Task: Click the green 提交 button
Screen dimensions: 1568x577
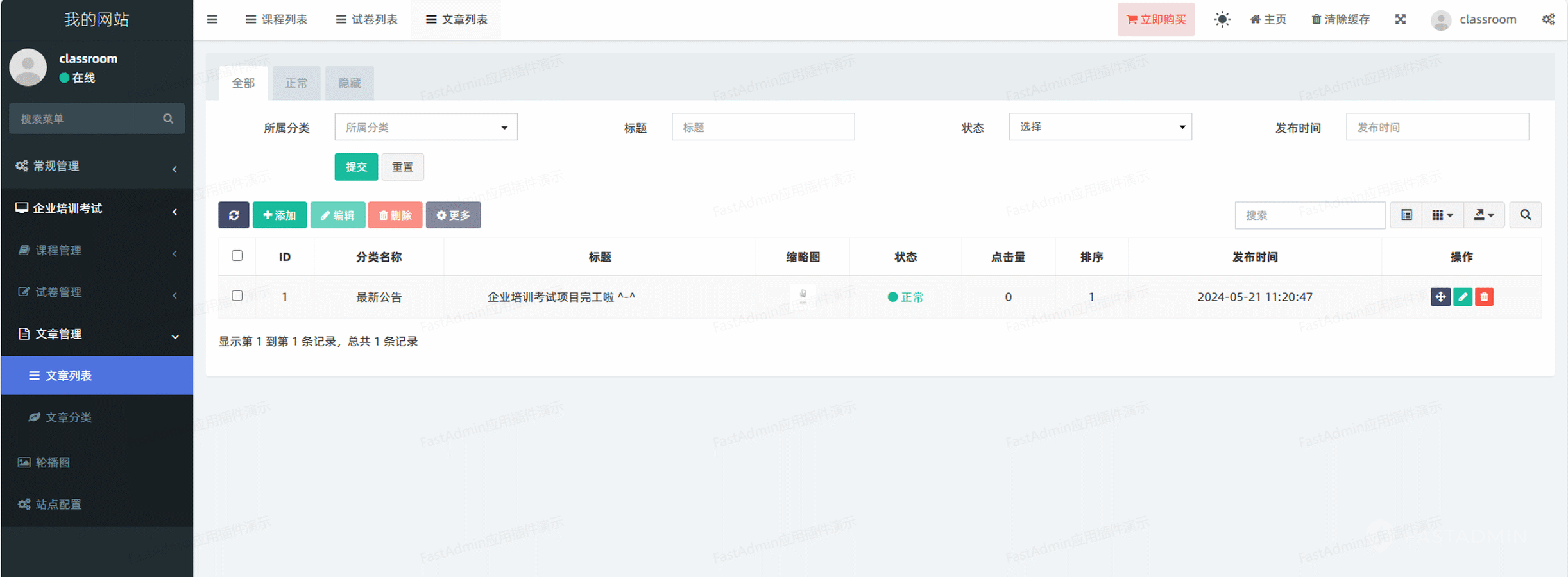Action: [x=356, y=167]
